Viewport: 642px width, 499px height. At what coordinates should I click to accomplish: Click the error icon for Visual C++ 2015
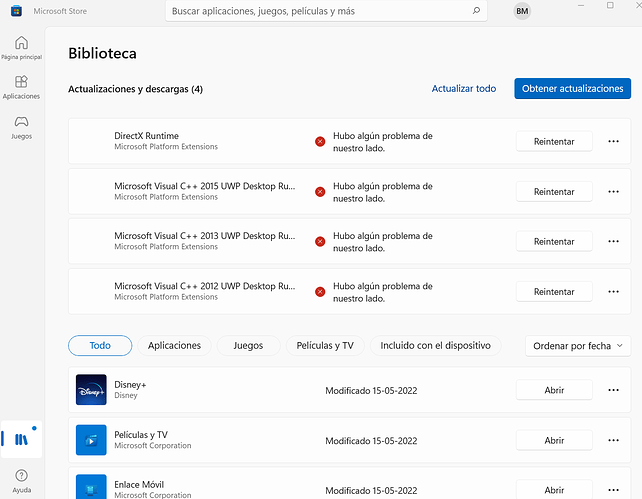(320, 192)
